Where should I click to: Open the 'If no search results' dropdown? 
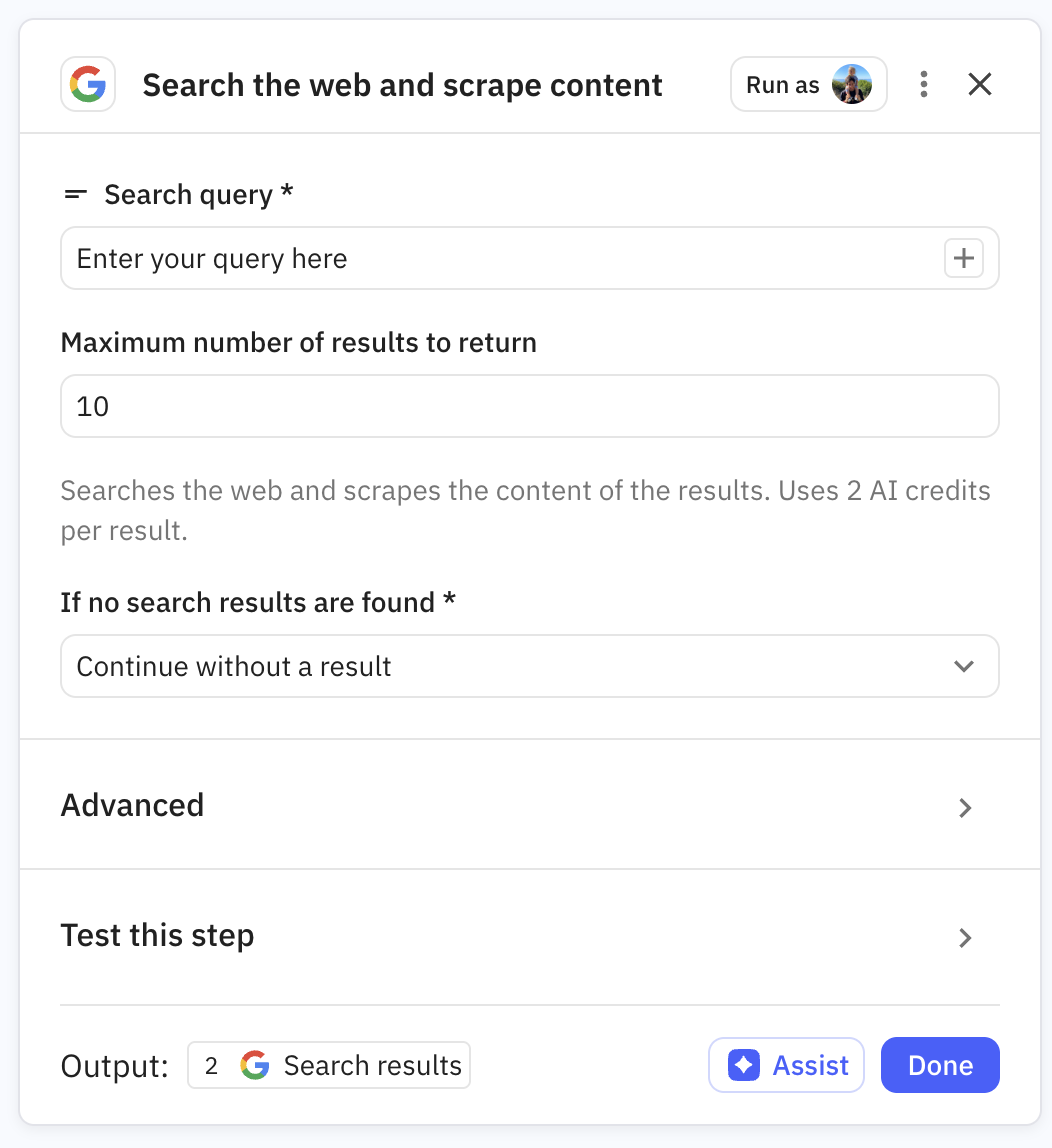point(530,667)
